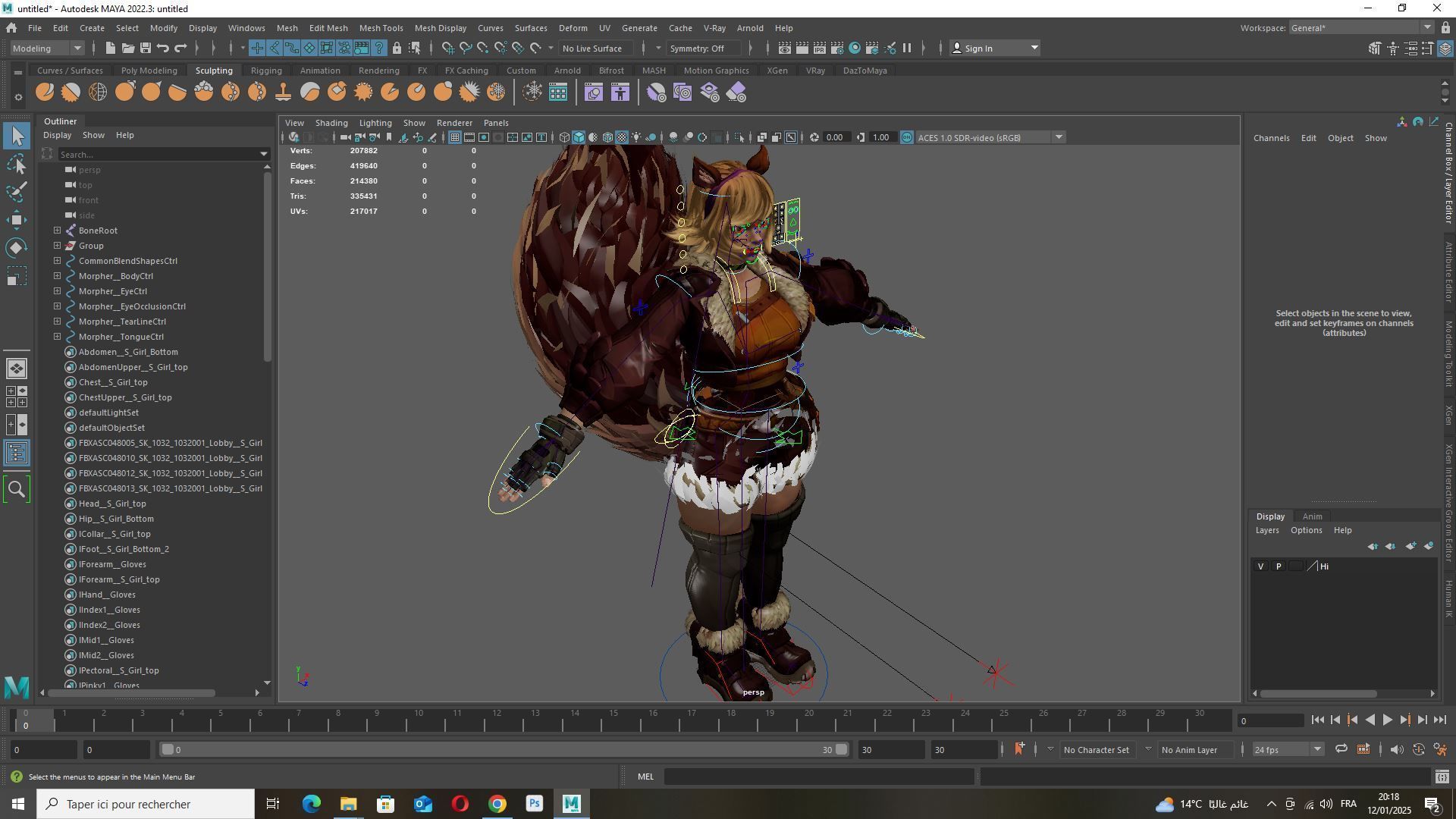Click Step forward one frame button

pos(1423,720)
